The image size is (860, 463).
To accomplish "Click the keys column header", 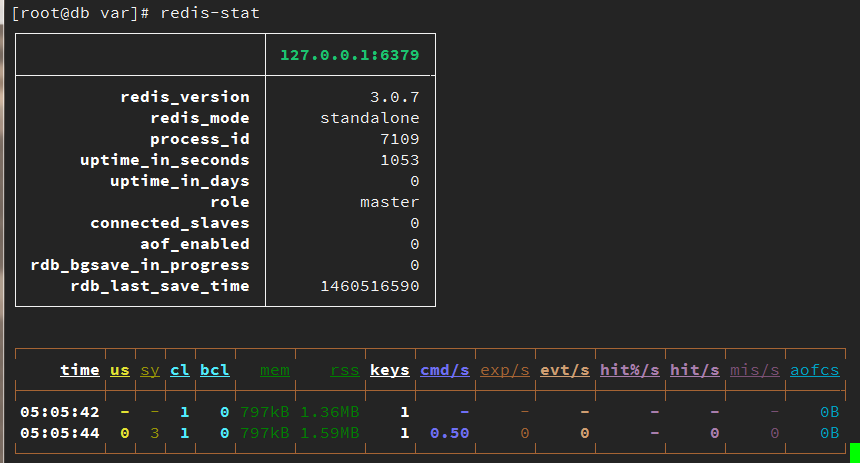I will [x=389, y=370].
